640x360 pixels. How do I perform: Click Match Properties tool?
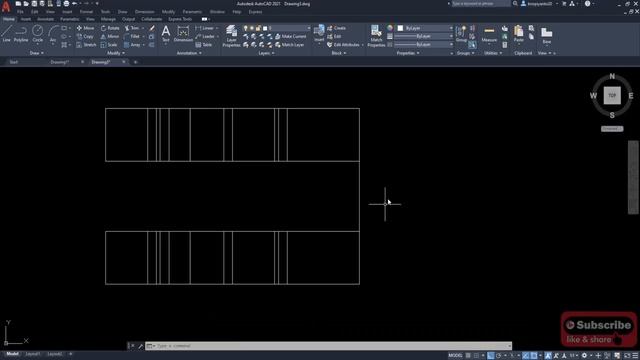click(376, 36)
